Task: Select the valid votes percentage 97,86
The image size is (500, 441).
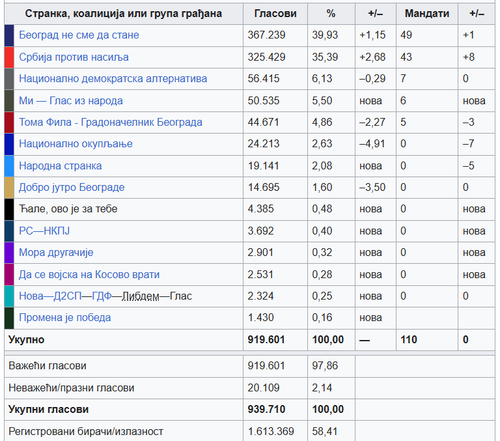Action: tap(325, 366)
